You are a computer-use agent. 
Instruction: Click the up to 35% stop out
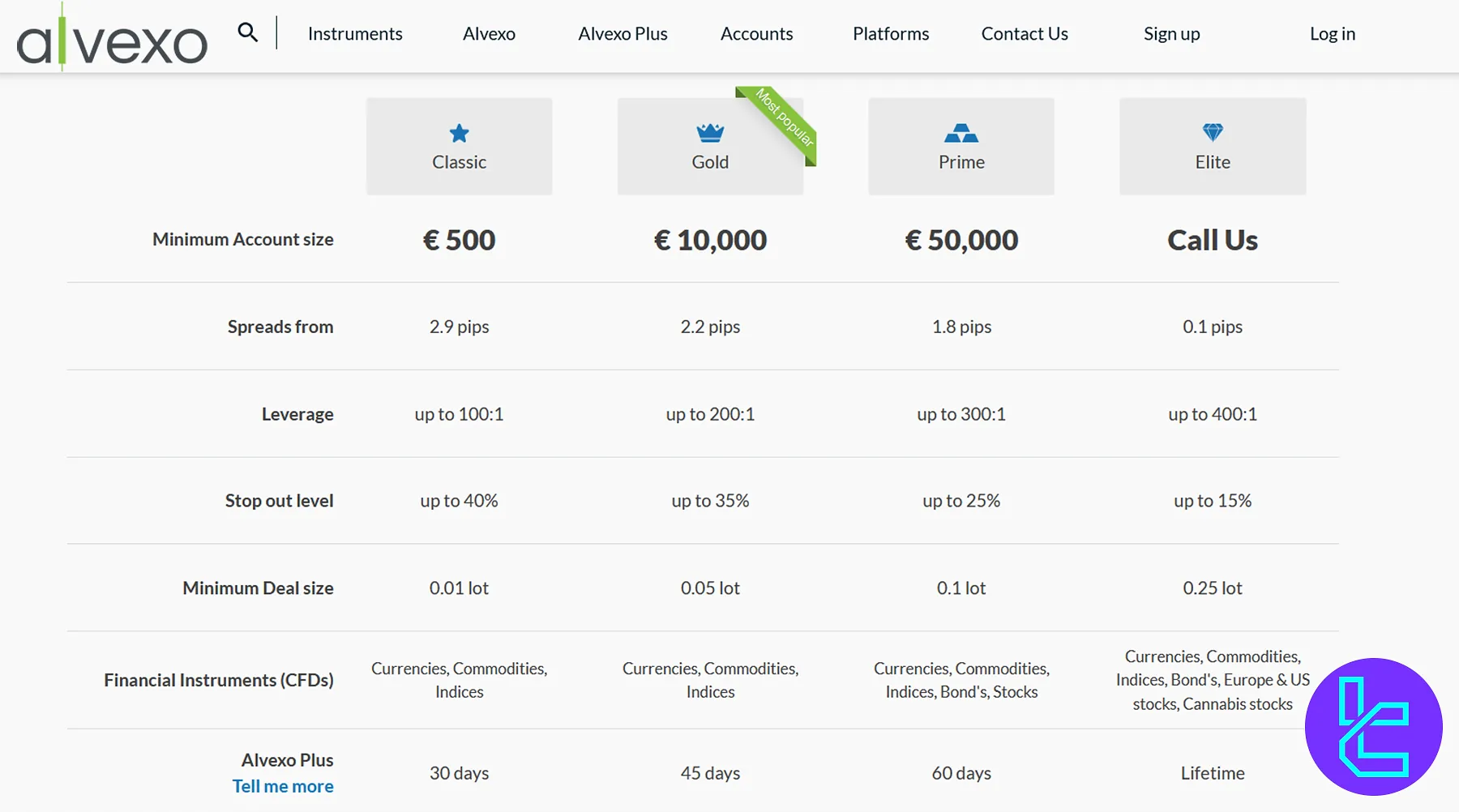(x=710, y=501)
